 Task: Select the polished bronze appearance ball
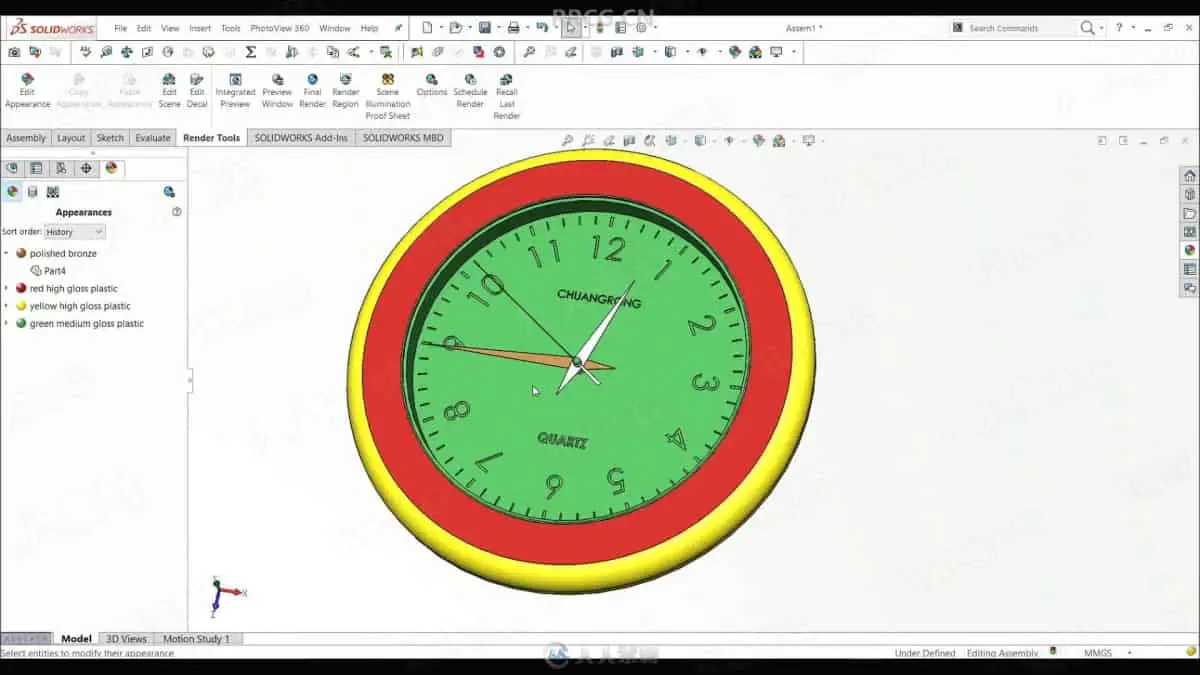pos(21,254)
